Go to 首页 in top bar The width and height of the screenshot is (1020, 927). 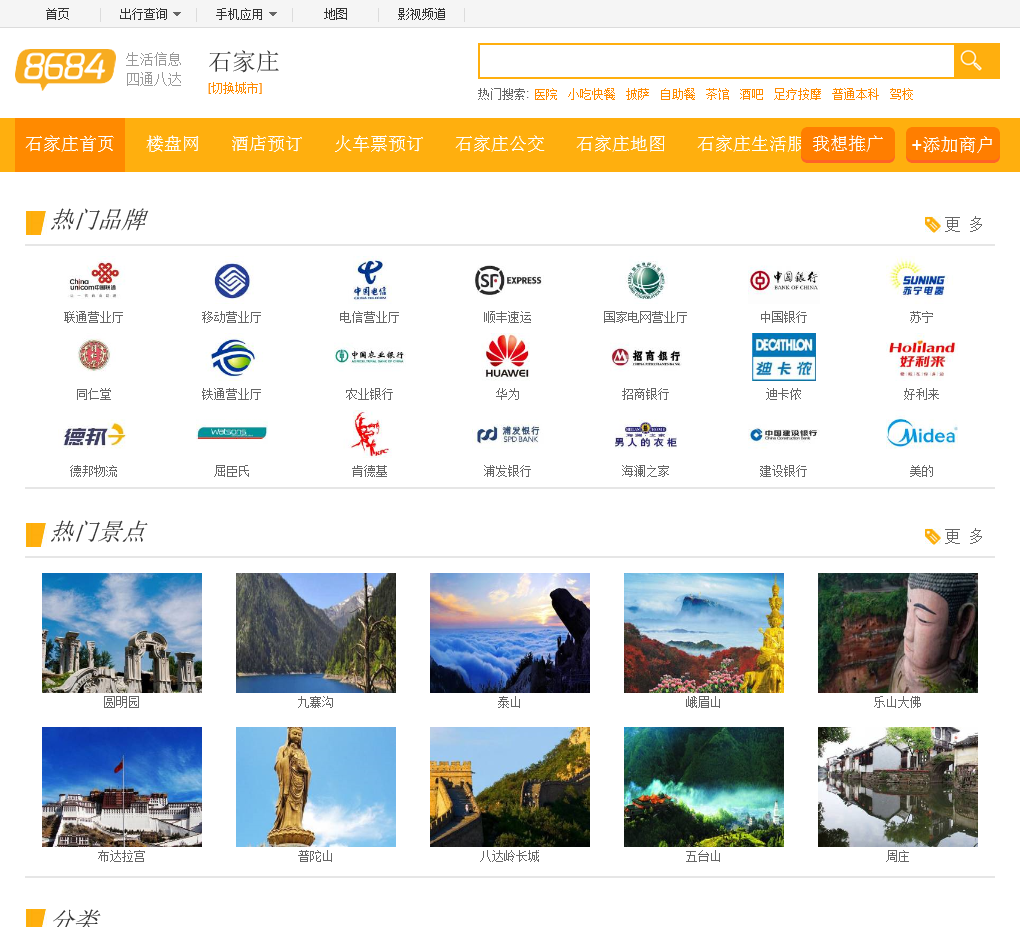point(57,14)
